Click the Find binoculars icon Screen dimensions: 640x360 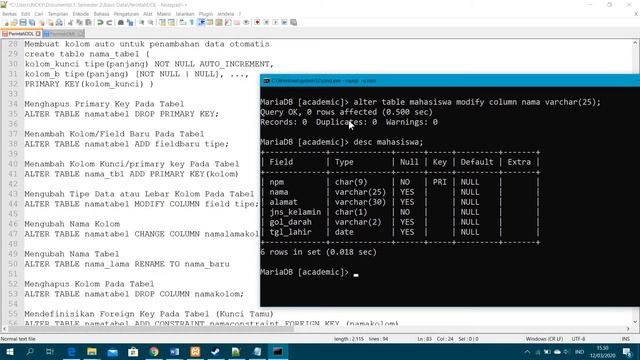click(121, 22)
